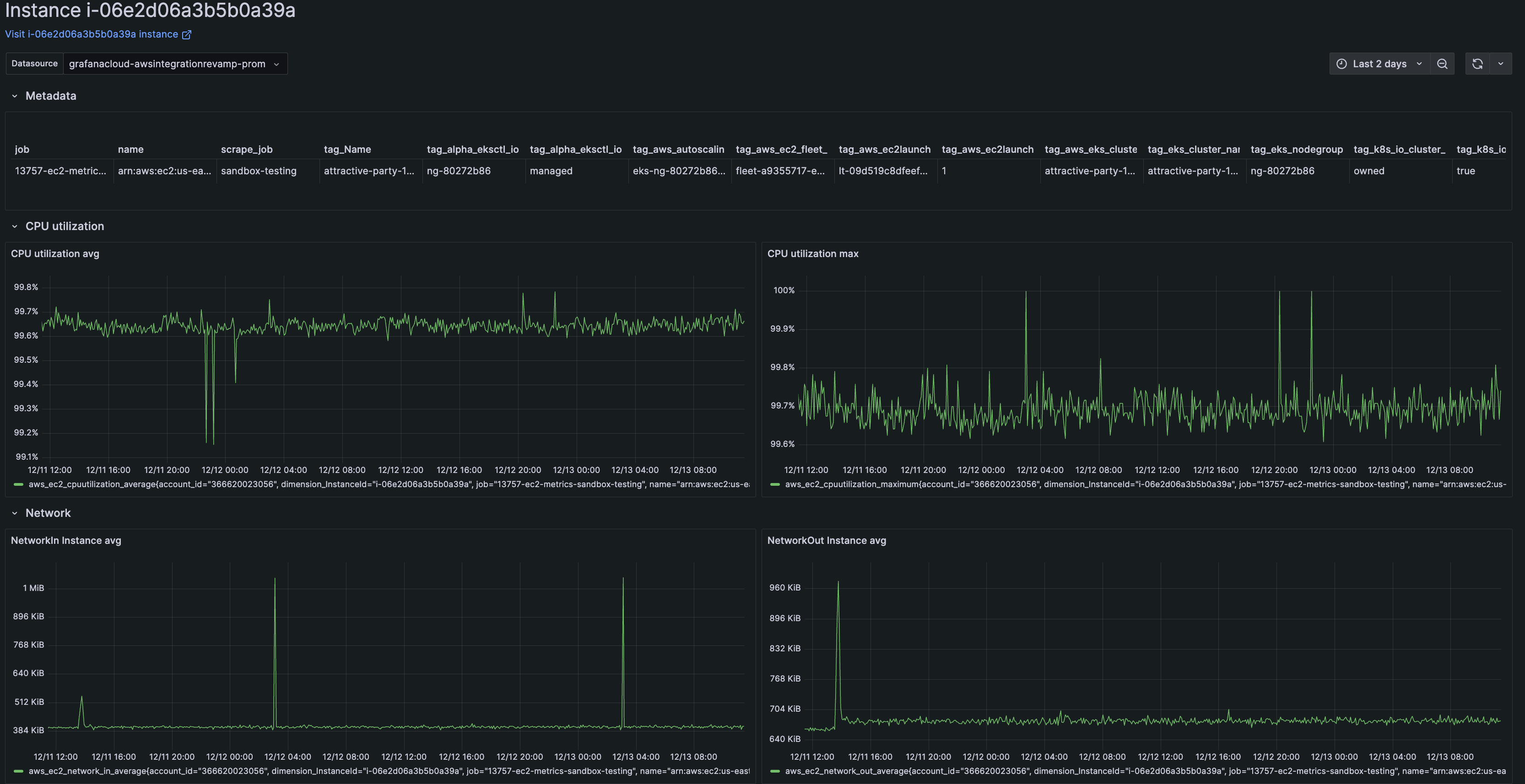Open the Last 2 days time range dropdown
1525x784 pixels.
(x=1379, y=63)
